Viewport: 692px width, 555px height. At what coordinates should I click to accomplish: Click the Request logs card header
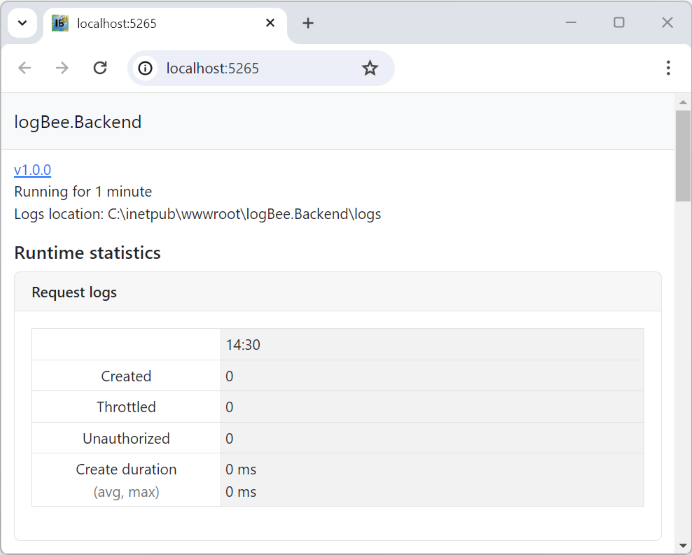point(338,292)
